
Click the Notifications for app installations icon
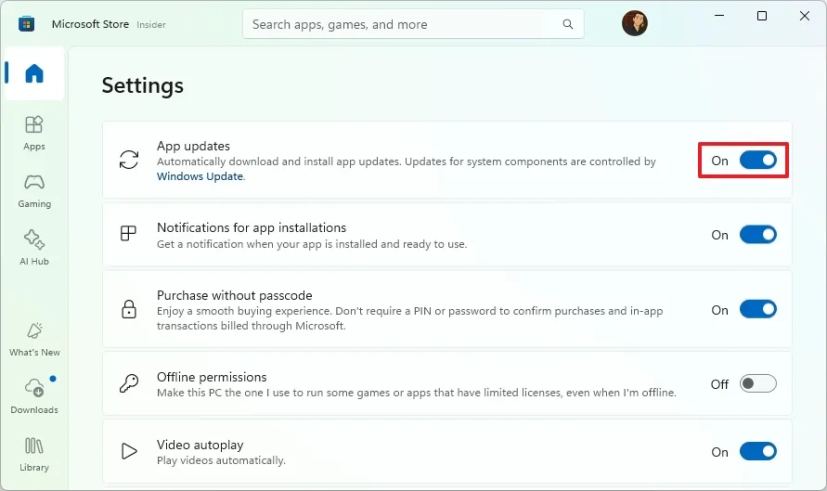(x=128, y=233)
